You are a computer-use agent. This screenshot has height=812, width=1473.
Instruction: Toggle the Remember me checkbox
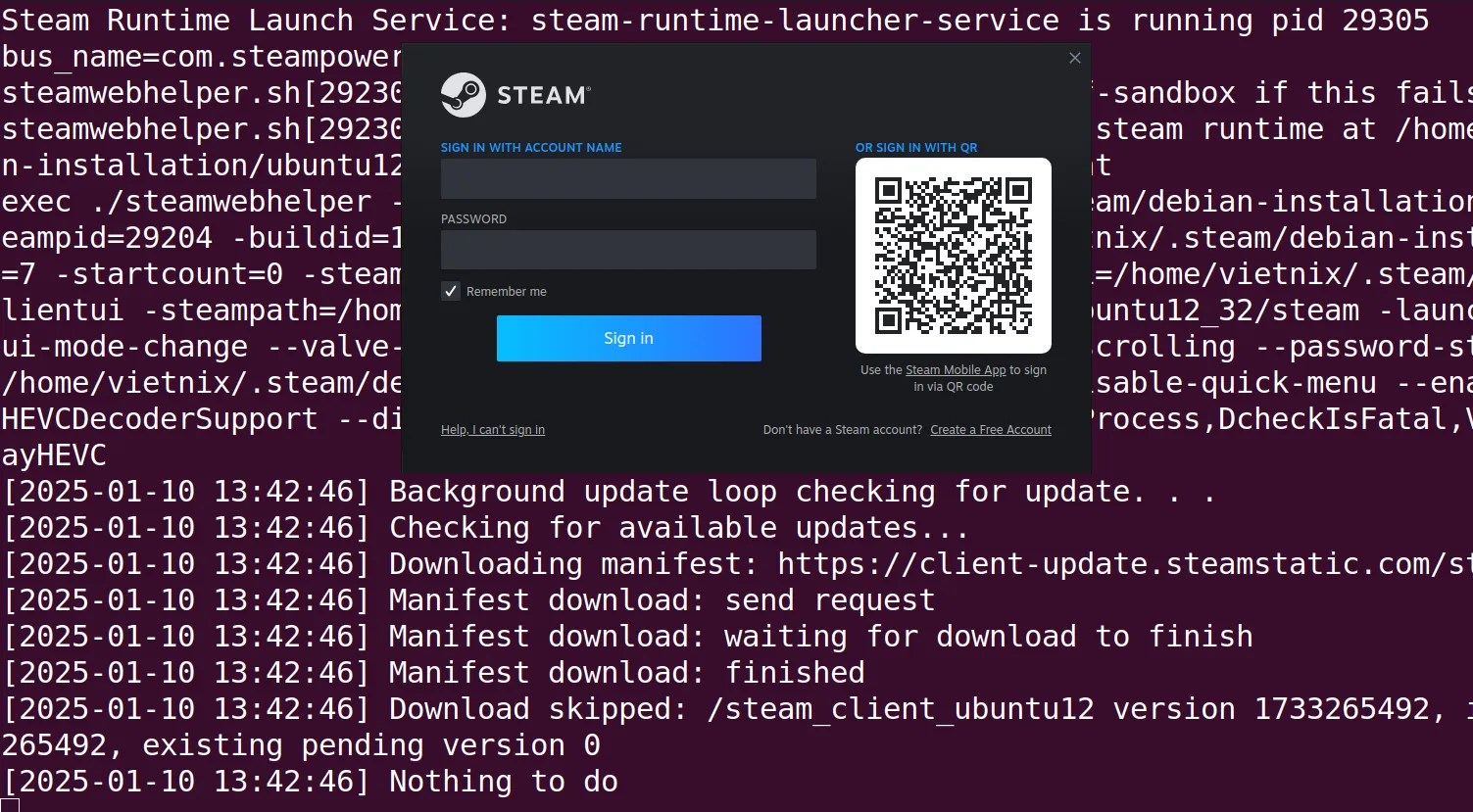[x=451, y=291]
